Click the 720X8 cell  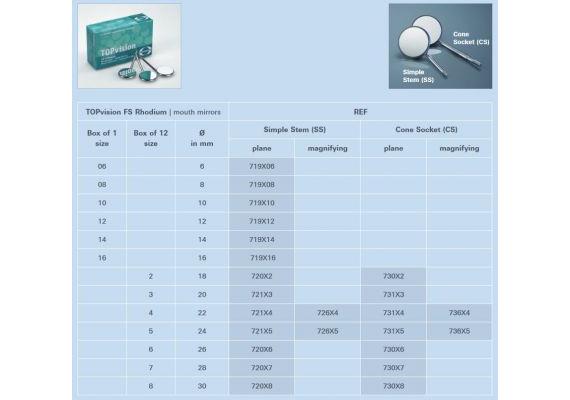[261, 386]
